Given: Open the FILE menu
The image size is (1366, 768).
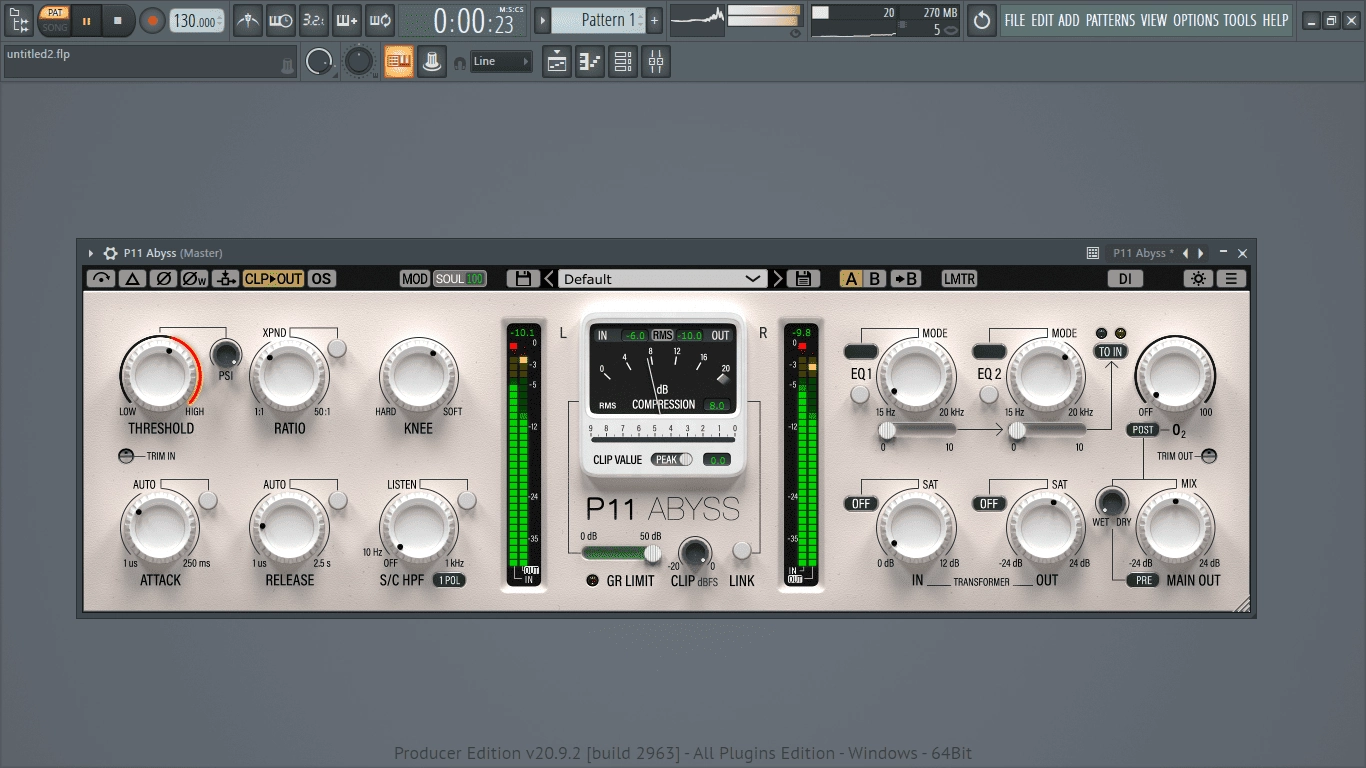Looking at the screenshot, I should pyautogui.click(x=1015, y=20).
